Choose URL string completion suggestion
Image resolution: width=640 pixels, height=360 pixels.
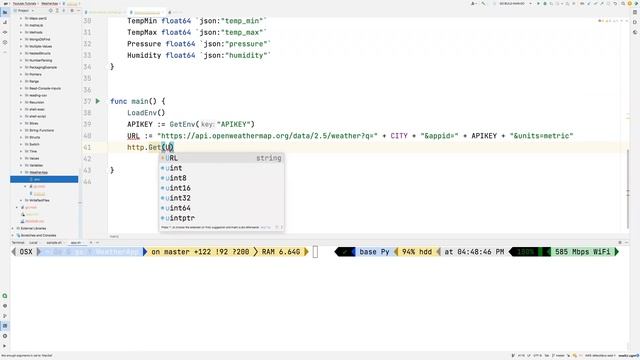pyautogui.click(x=221, y=158)
